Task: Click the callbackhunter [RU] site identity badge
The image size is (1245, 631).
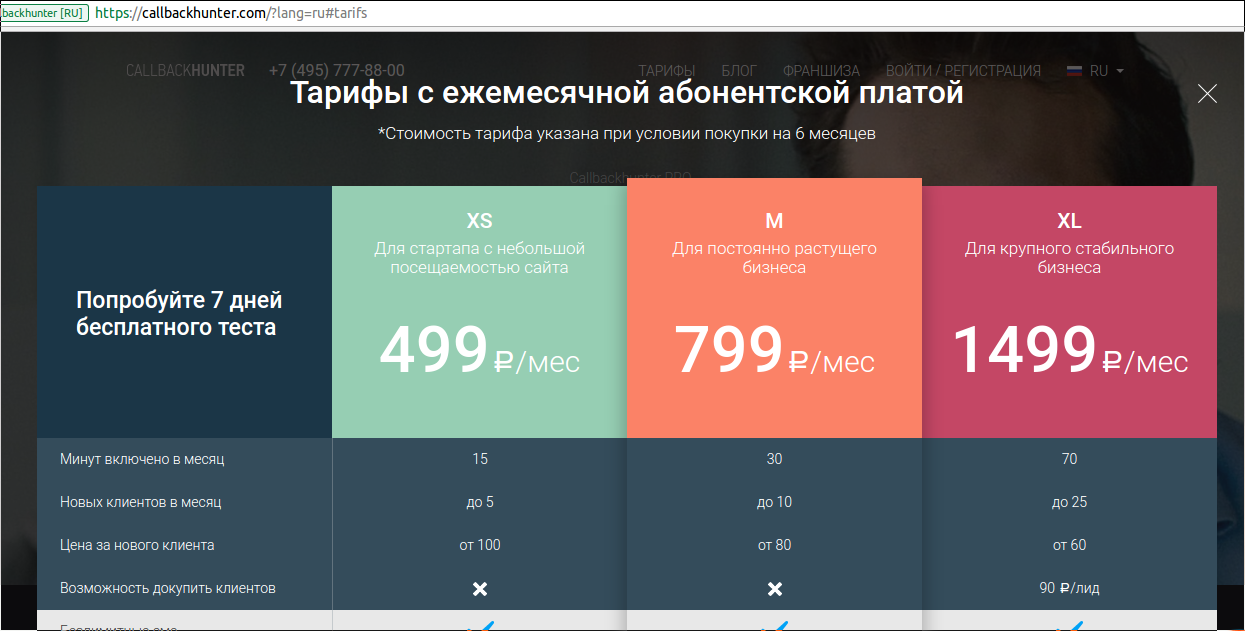Action: point(44,14)
